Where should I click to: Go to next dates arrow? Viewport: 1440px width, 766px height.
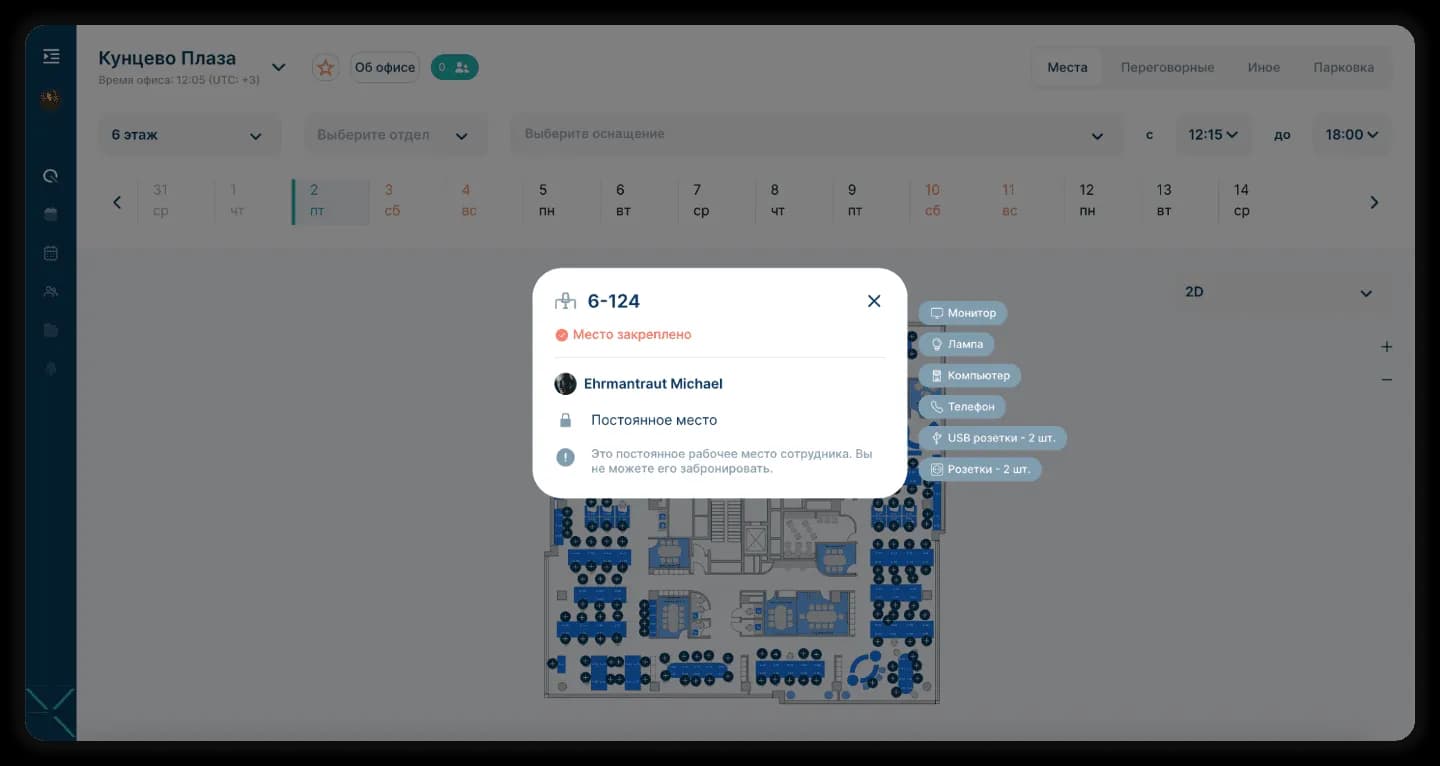point(1374,202)
